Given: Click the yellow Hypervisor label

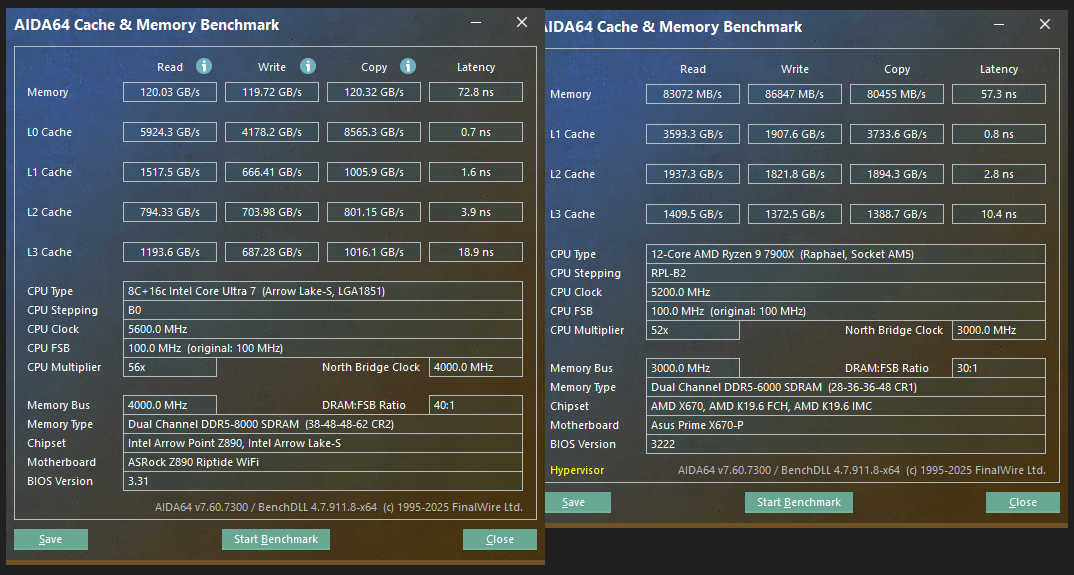Looking at the screenshot, I should (x=577, y=470).
